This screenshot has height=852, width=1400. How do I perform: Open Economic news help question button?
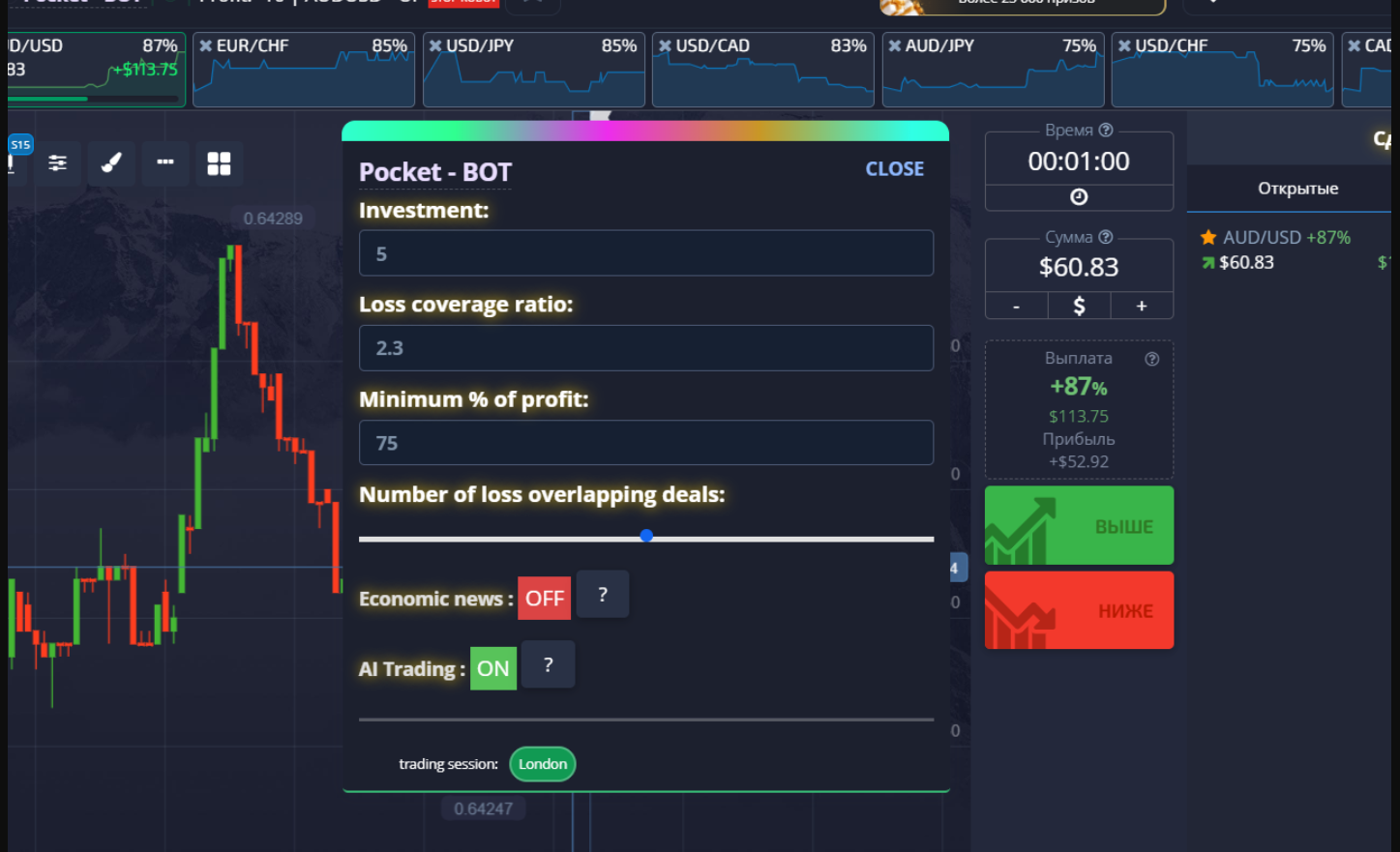tap(603, 595)
